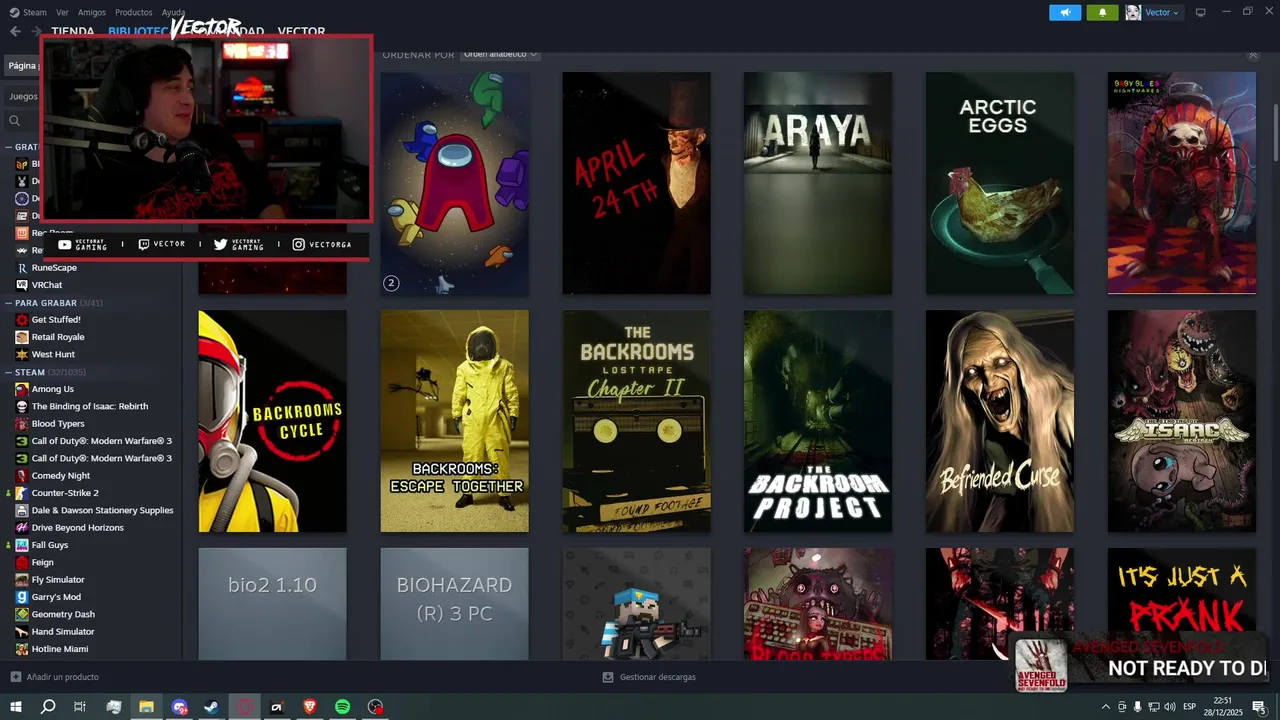Click the Geometry Dash sidebar icon

22,614
